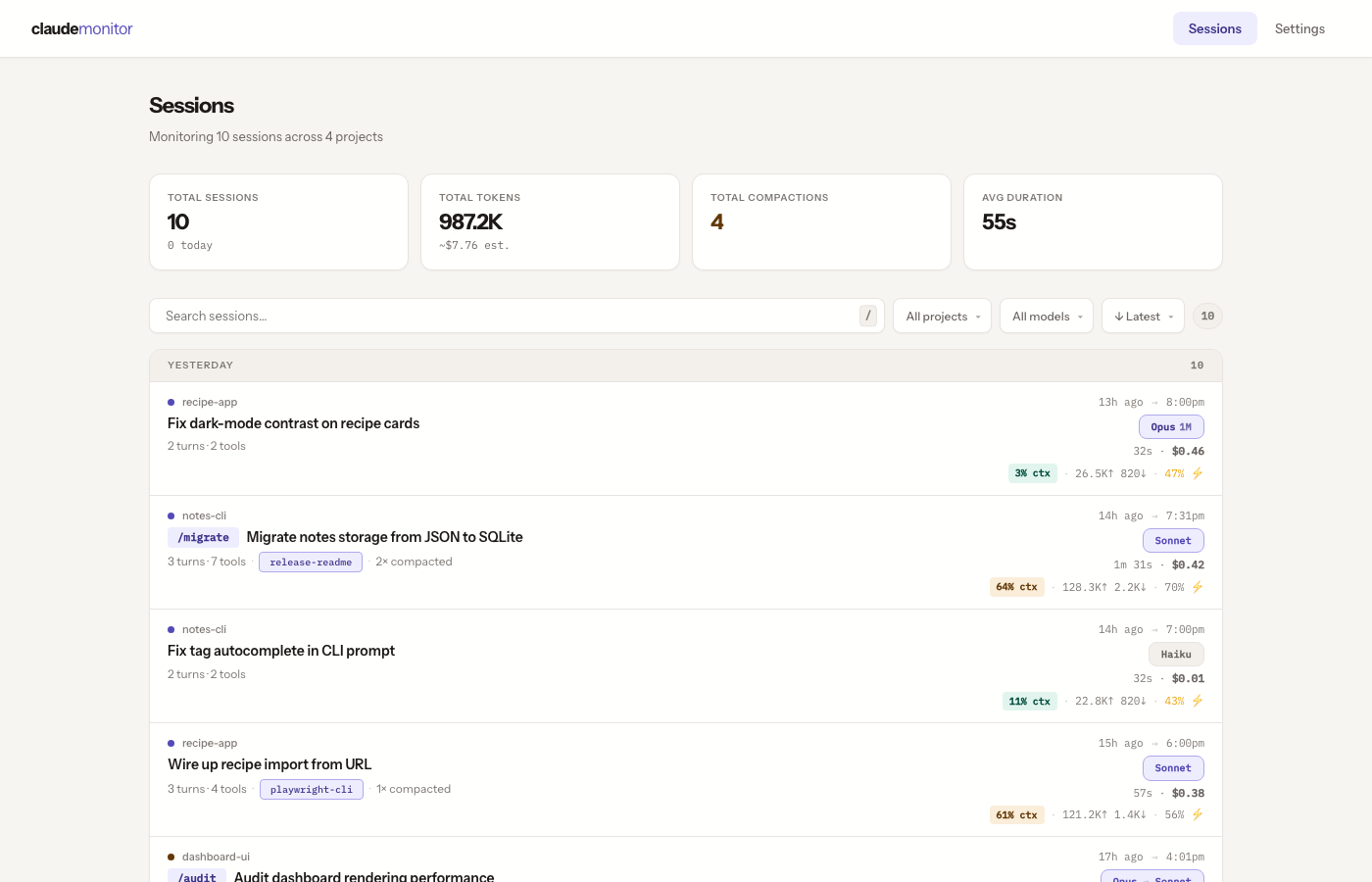
Task: Open the Sessions tab
Action: click(1214, 28)
